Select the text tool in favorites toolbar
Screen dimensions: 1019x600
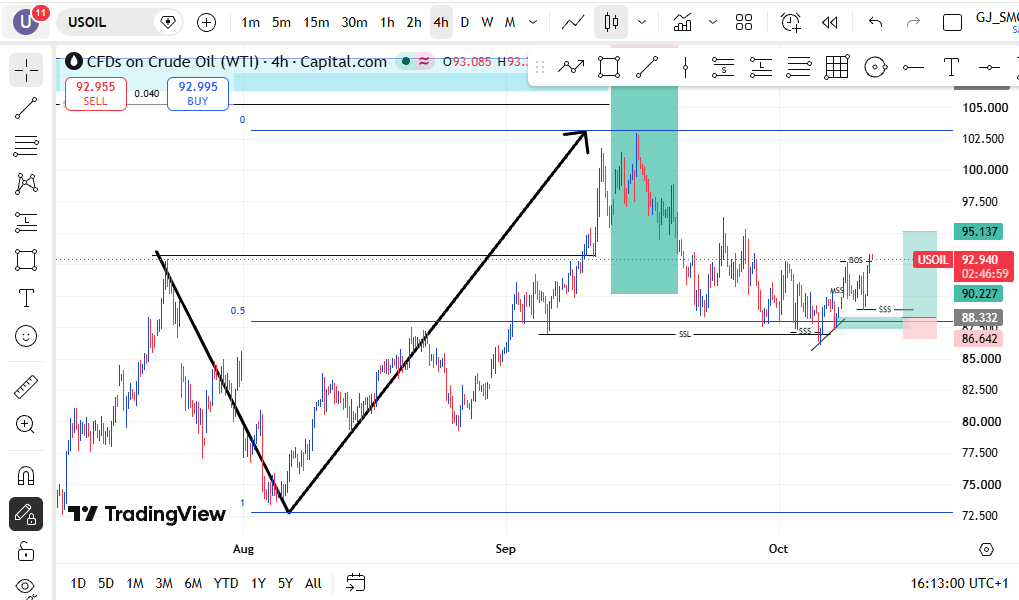coord(951,67)
